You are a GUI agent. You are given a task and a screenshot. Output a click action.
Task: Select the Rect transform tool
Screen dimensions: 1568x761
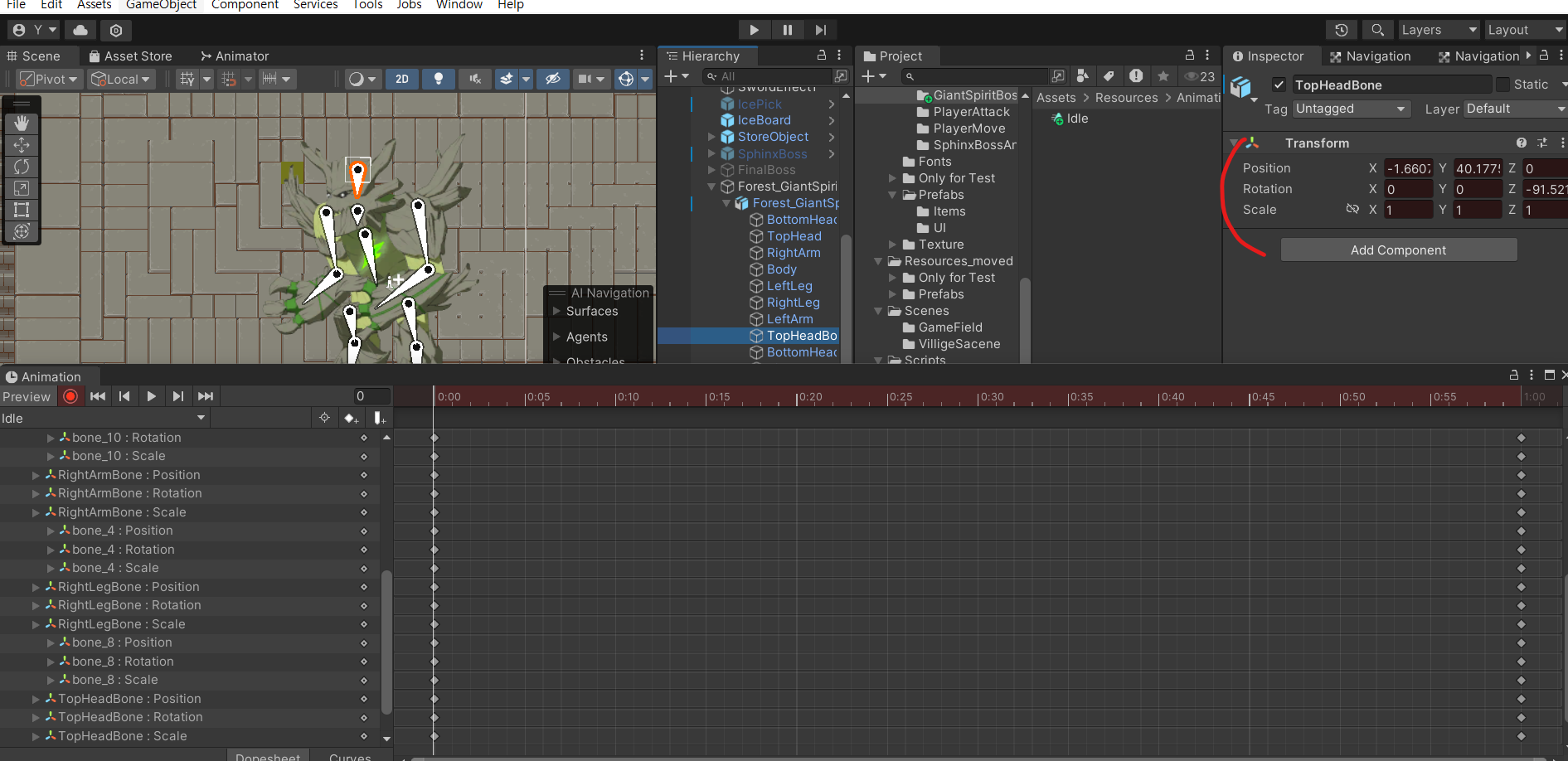click(22, 210)
